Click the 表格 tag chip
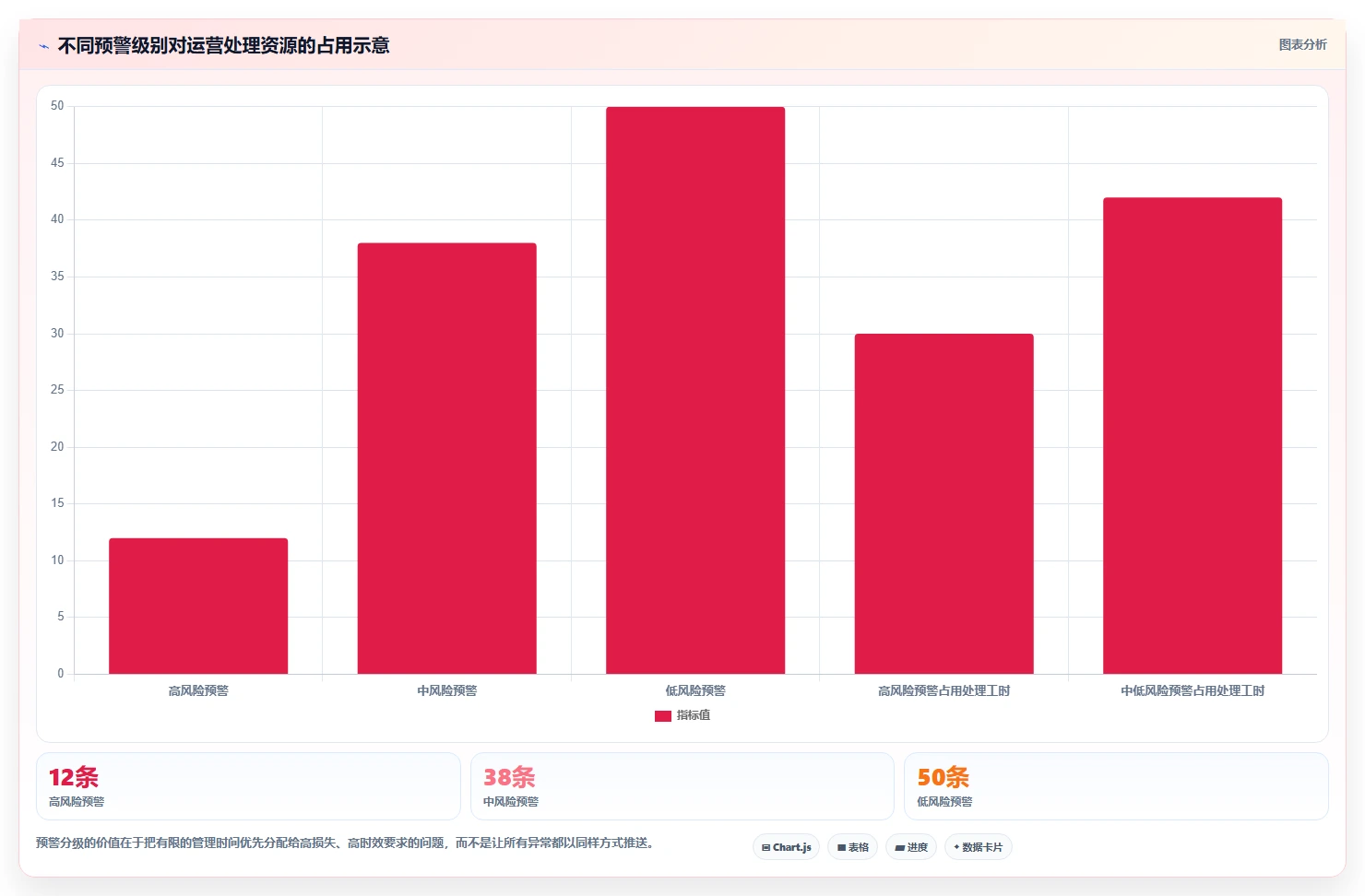This screenshot has height=896, width=1365. point(852,847)
